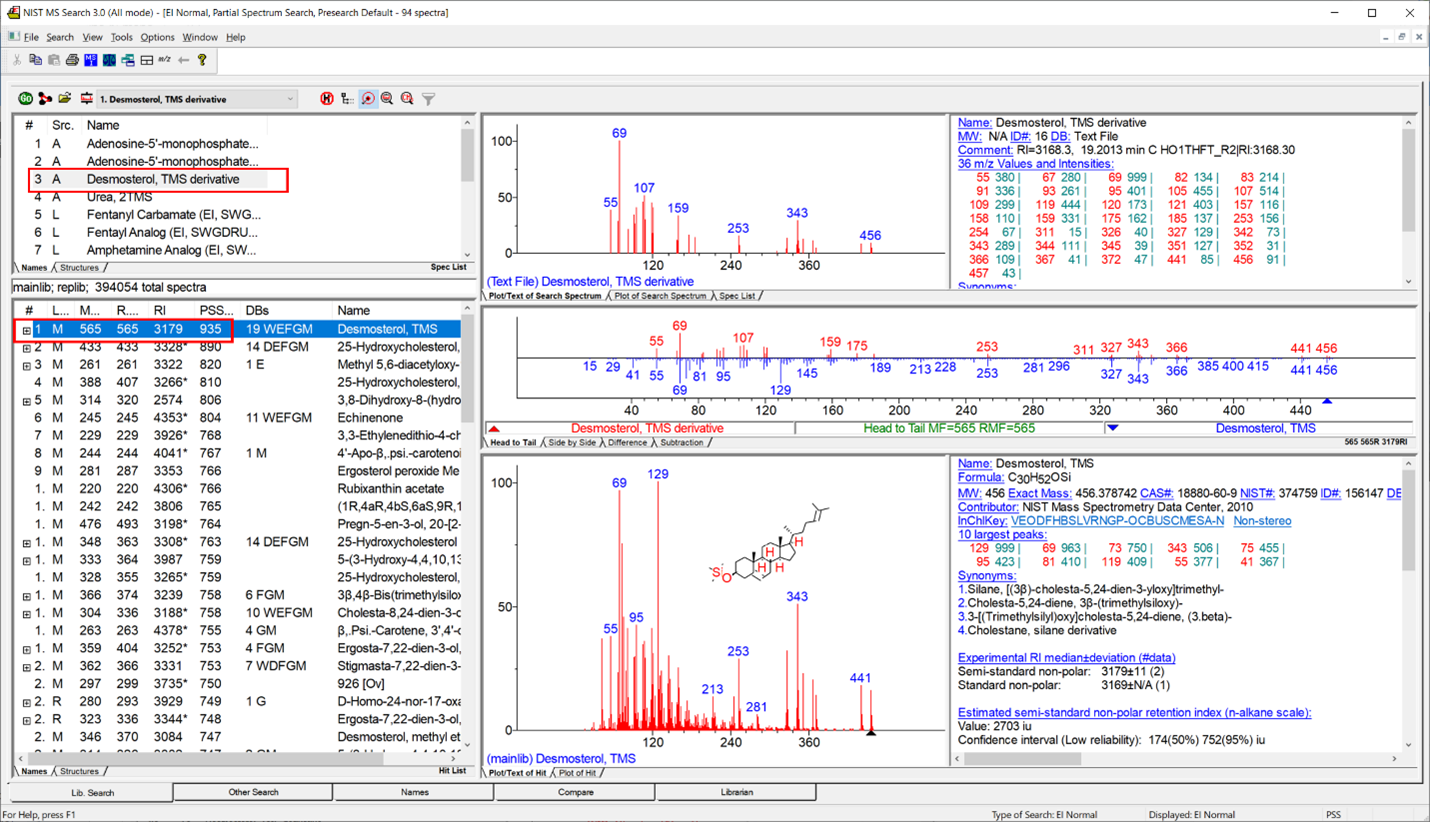Open the Desmosterol TMS derivative spectrum dropdown
This screenshot has width=1430, height=822.
point(290,99)
